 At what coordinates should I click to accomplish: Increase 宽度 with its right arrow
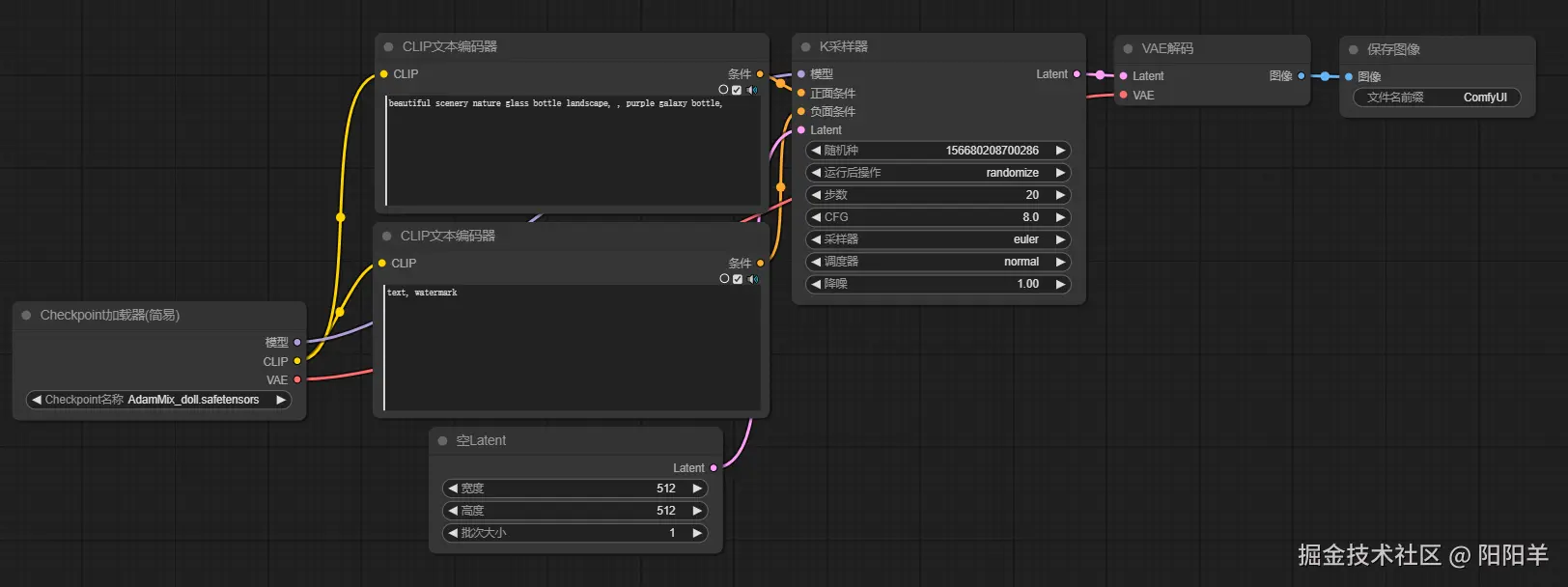[x=697, y=489]
